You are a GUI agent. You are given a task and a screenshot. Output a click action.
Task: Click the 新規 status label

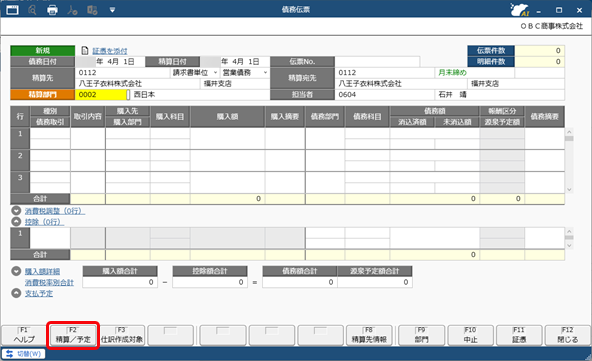click(43, 51)
